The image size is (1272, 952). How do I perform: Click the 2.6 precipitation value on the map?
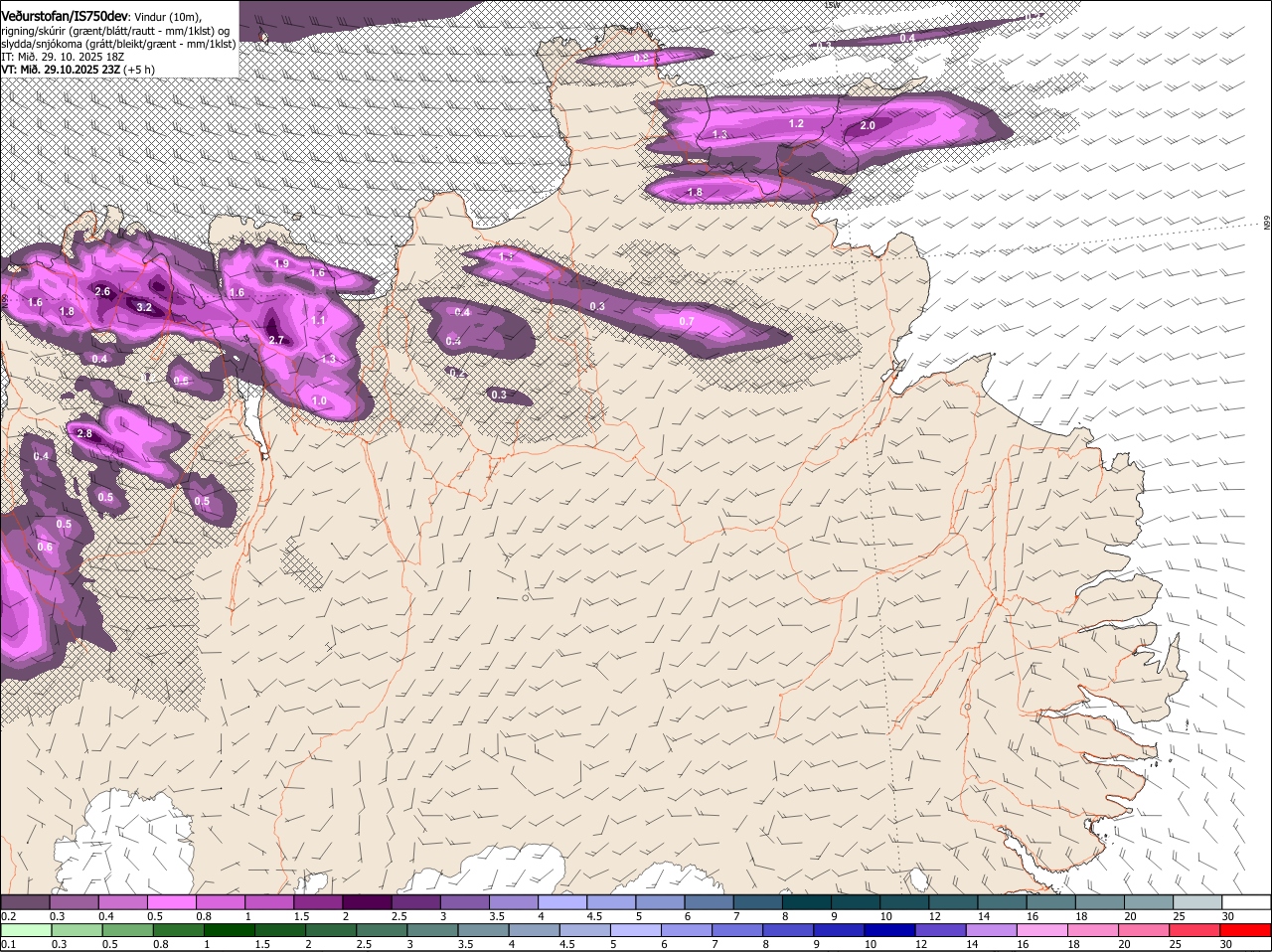pos(102,291)
